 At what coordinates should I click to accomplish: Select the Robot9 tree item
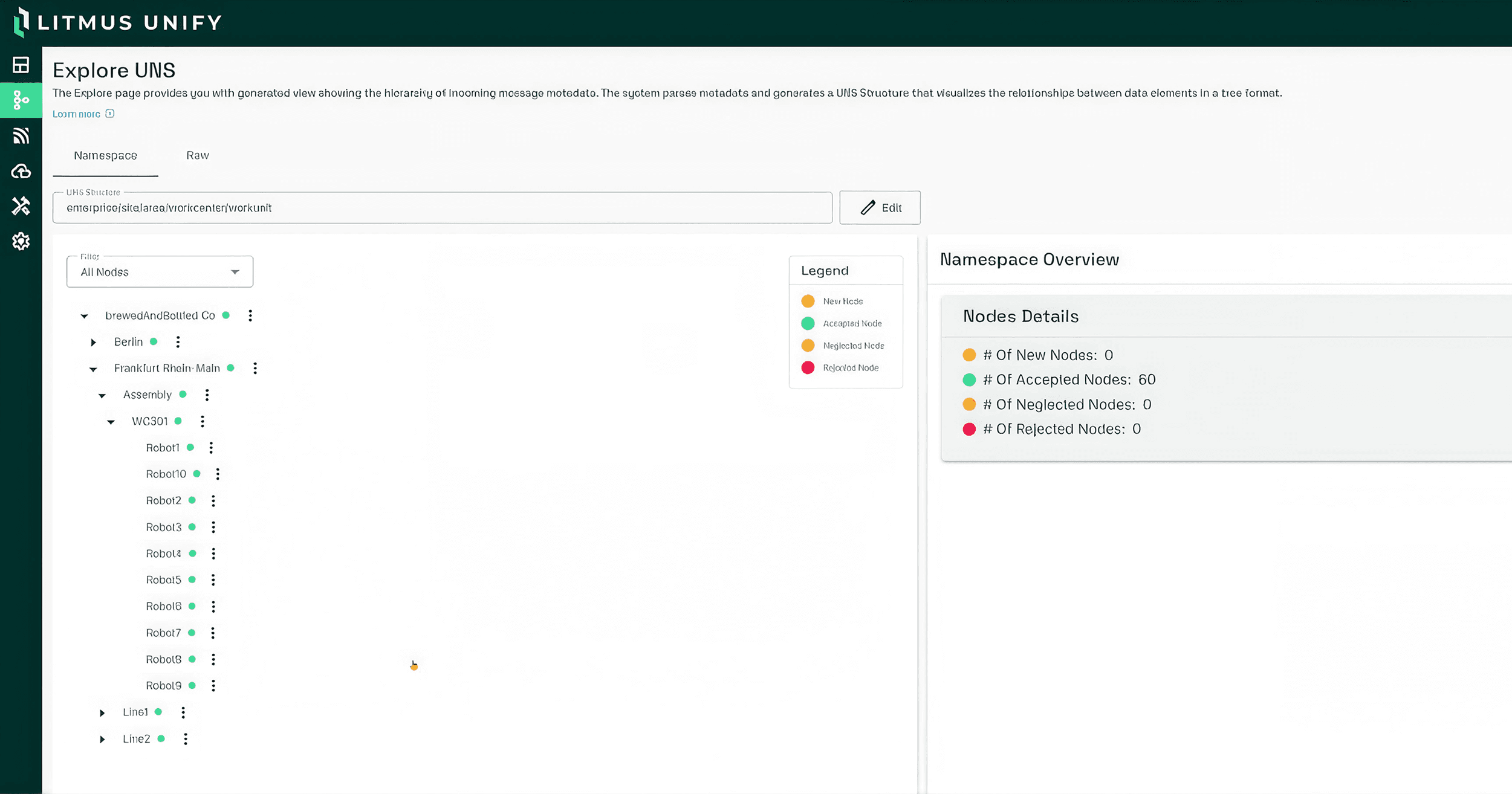[163, 686]
